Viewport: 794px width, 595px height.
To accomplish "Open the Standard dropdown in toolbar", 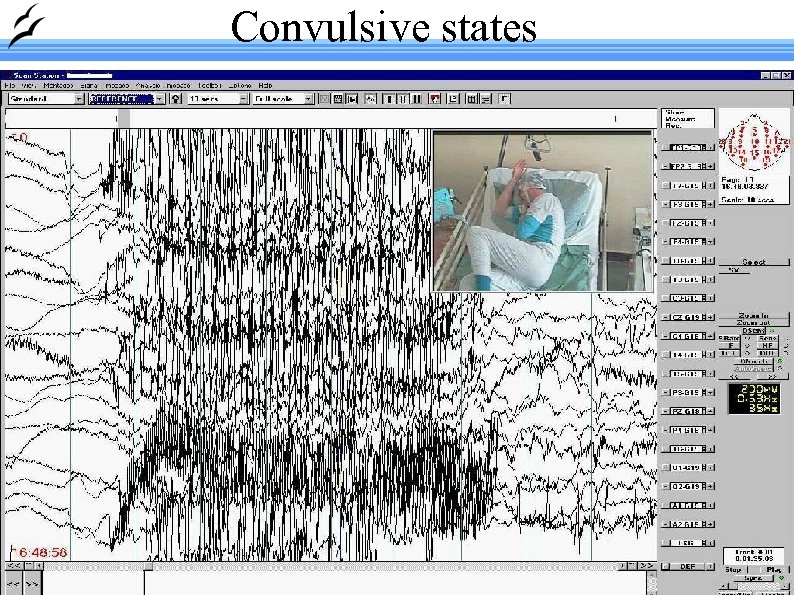I will tap(47, 99).
